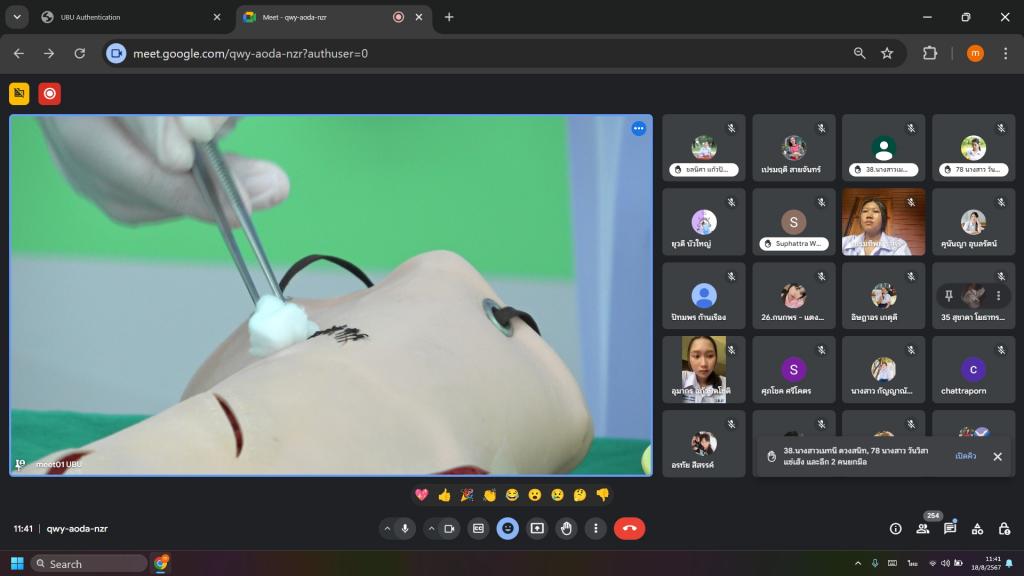
Task: Click the blue link in raised-hand notification
Action: coord(965,456)
